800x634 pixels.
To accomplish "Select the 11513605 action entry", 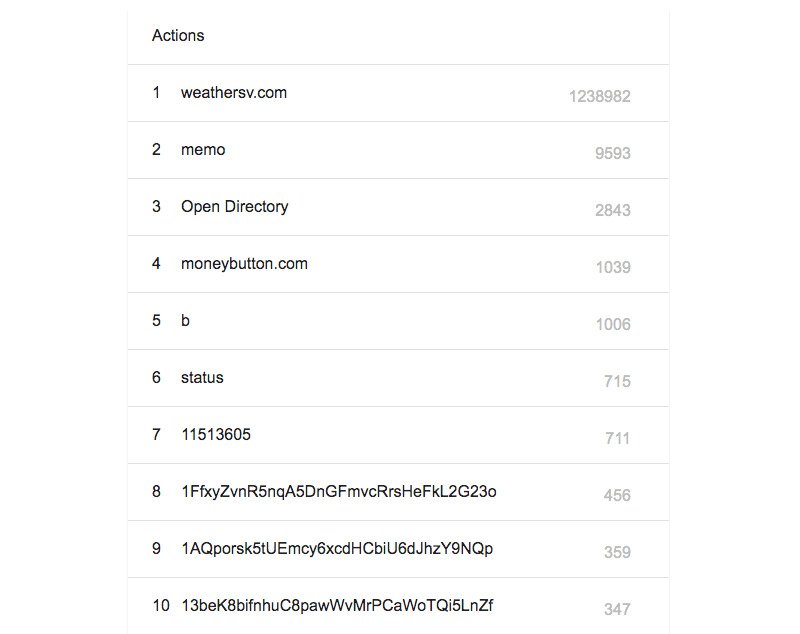I will pos(216,435).
